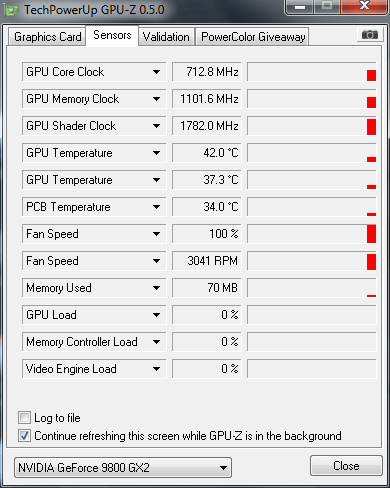
Task: Uncheck Continue refreshing in background option
Action: pyautogui.click(x=24, y=435)
